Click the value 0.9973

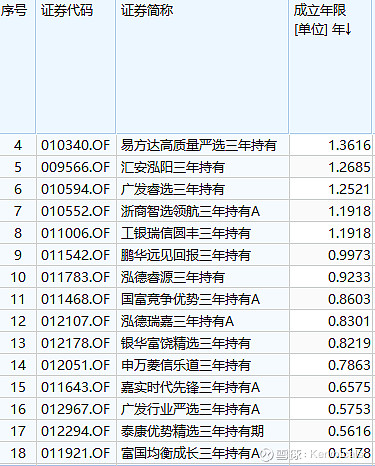pyautogui.click(x=349, y=255)
